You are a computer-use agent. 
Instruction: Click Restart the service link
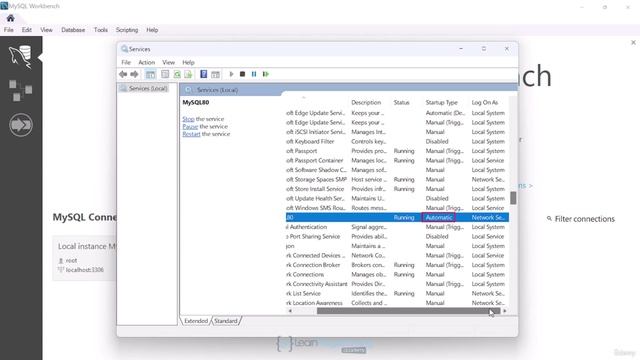191,134
